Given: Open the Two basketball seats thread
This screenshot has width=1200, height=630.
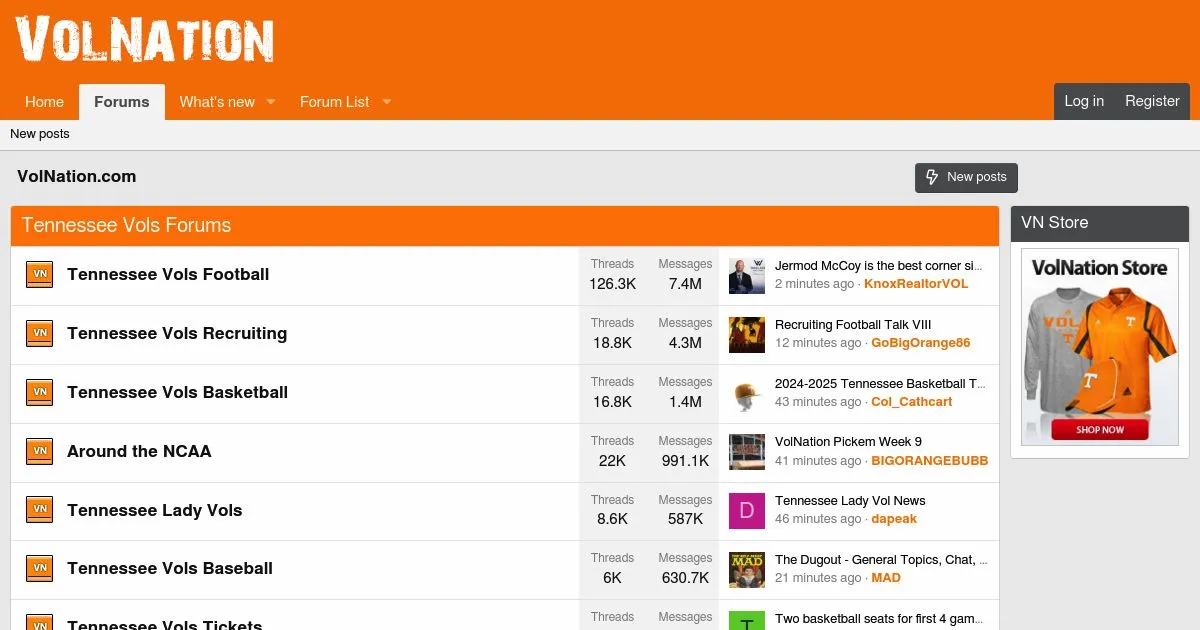Looking at the screenshot, I should (879, 619).
